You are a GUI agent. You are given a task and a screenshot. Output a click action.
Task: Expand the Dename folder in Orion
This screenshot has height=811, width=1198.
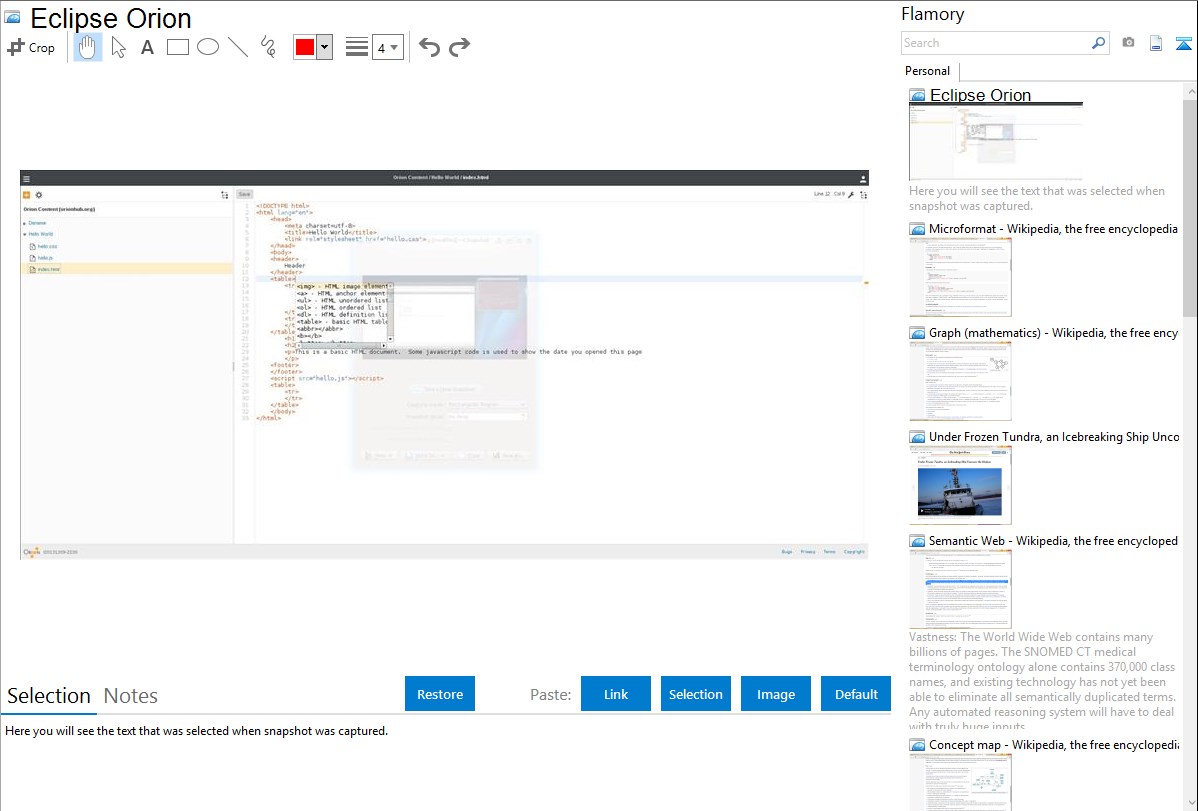24,223
